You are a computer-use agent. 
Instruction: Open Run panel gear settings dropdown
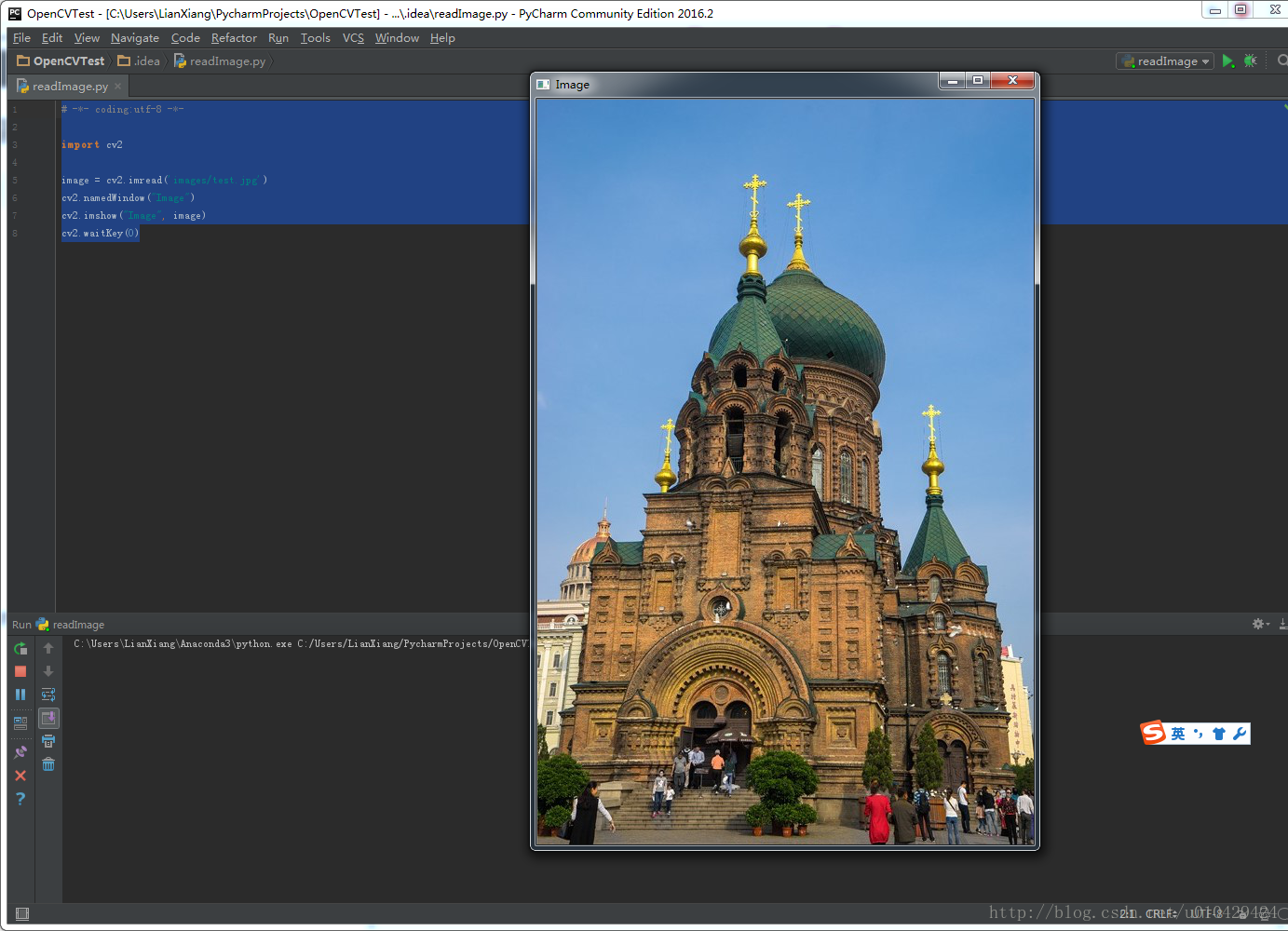coord(1261,624)
